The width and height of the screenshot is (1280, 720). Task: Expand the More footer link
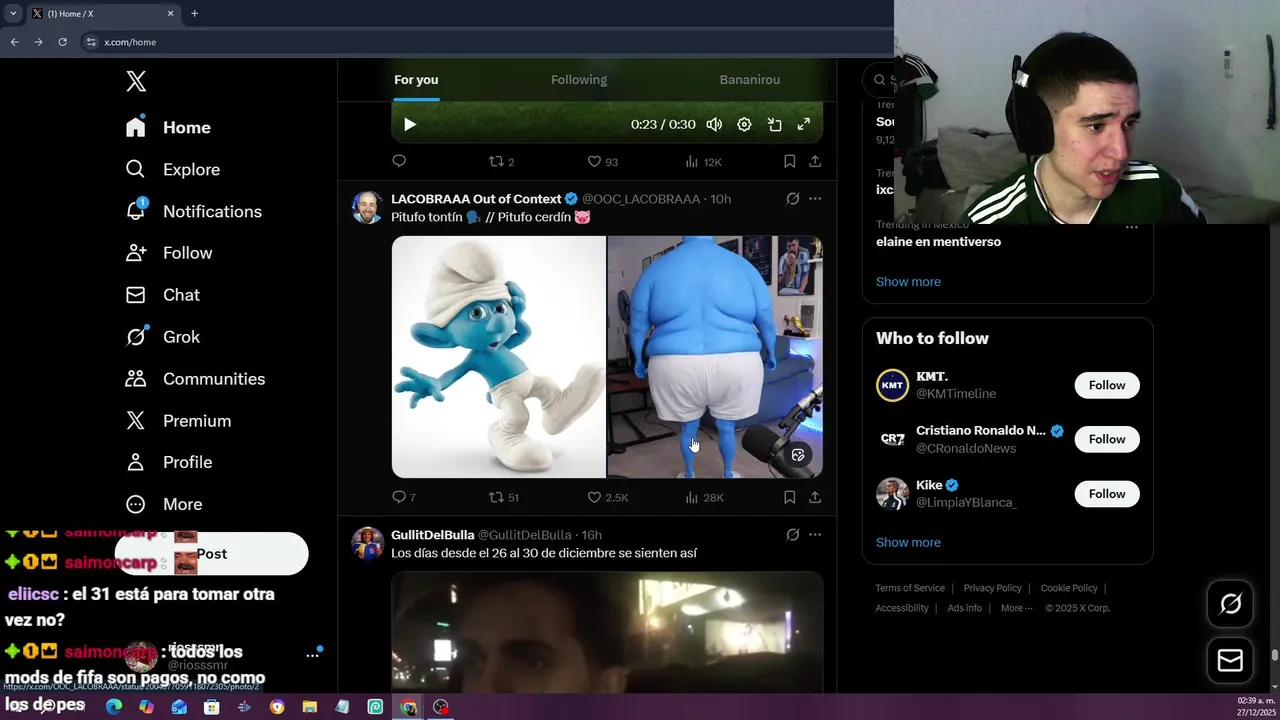click(x=1016, y=608)
